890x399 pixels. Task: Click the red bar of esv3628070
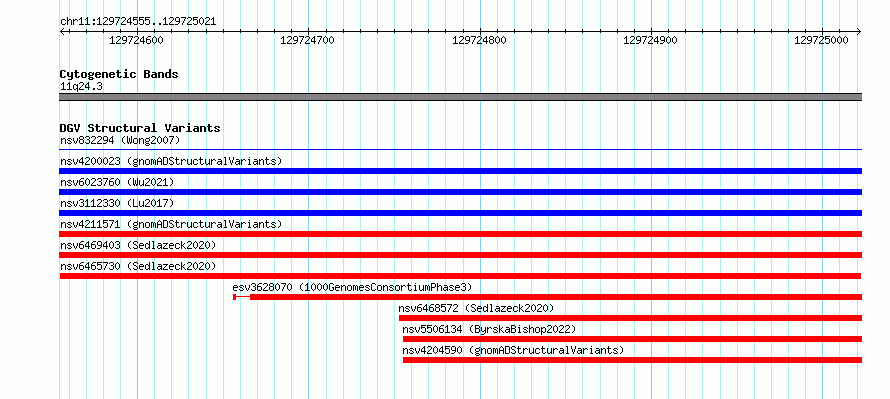[556, 297]
